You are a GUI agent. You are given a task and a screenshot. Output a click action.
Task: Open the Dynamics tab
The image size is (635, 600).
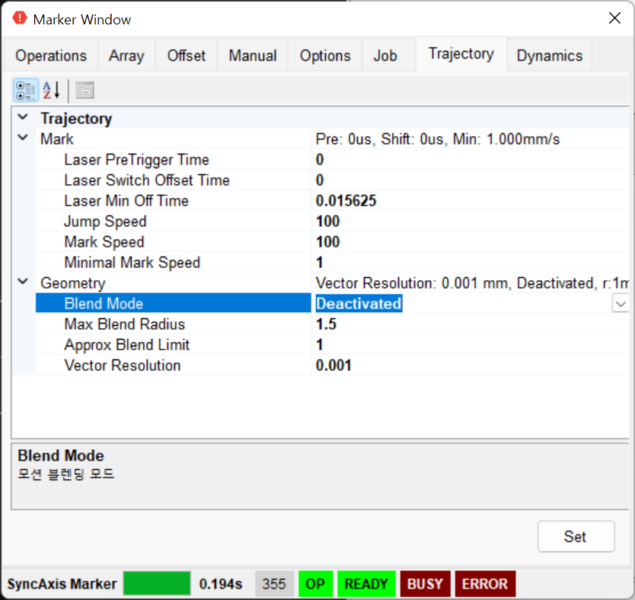549,56
